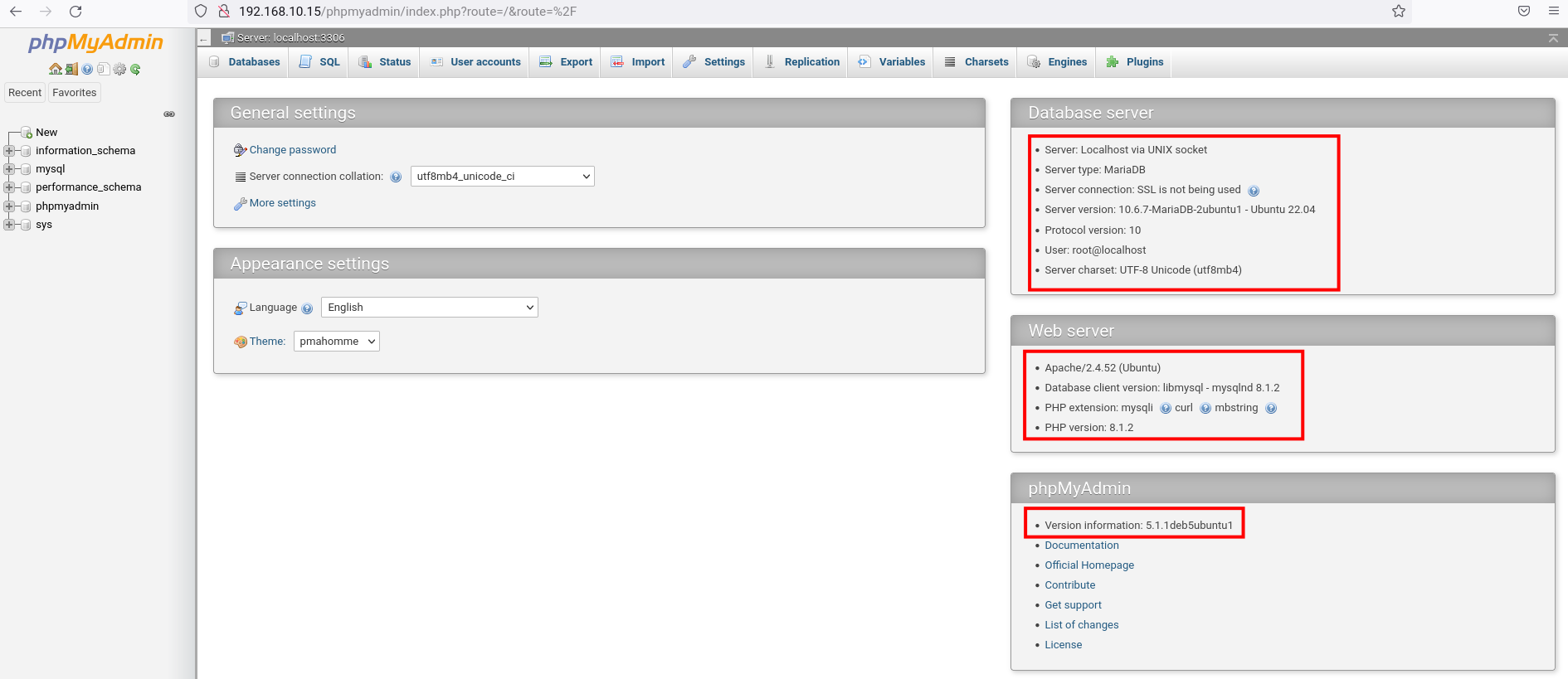
Task: Reload navigation panel with green refresh icon
Action: (x=135, y=70)
